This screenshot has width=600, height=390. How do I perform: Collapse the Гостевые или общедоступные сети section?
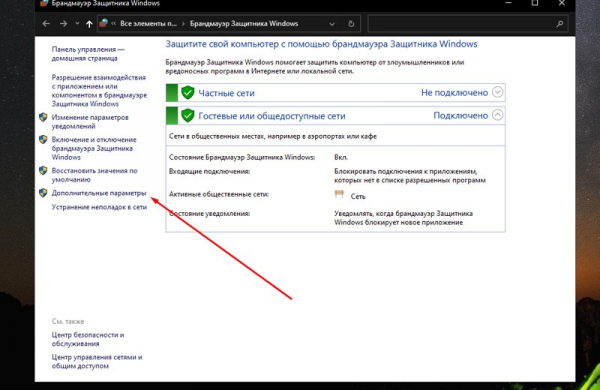pos(497,115)
